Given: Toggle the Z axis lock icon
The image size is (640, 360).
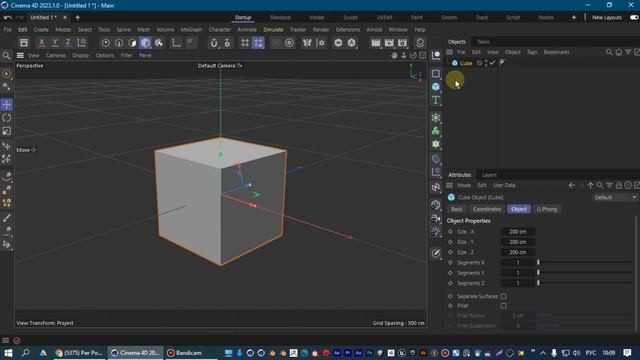Looking at the screenshot, I should click(x=68, y=42).
